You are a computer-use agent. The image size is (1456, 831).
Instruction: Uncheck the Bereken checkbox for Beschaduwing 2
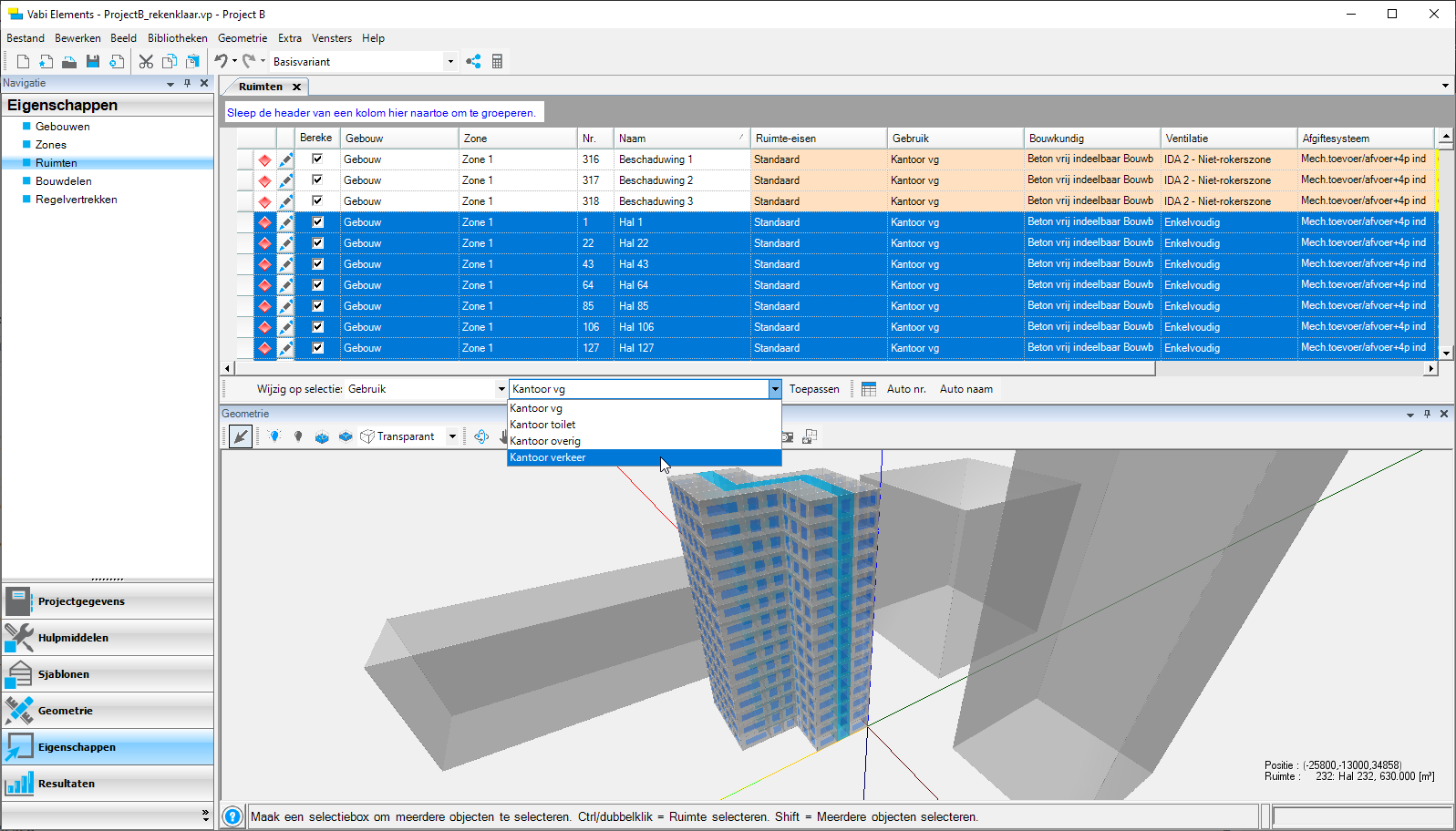317,180
